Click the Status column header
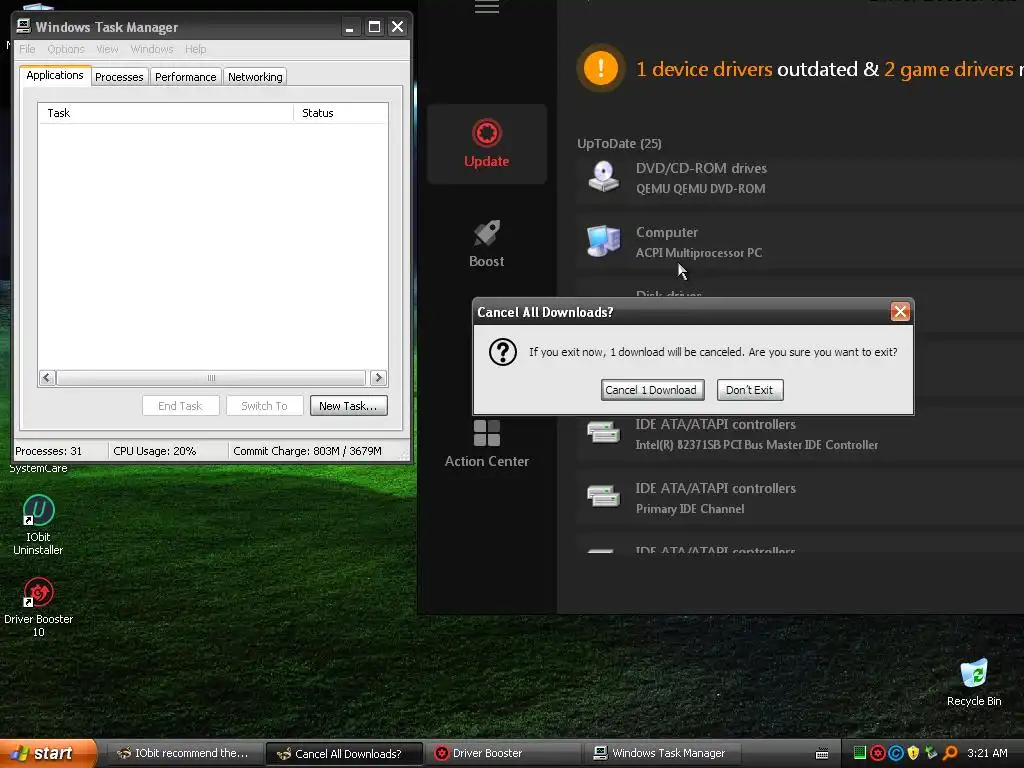This screenshot has height=768, width=1024. click(x=340, y=113)
